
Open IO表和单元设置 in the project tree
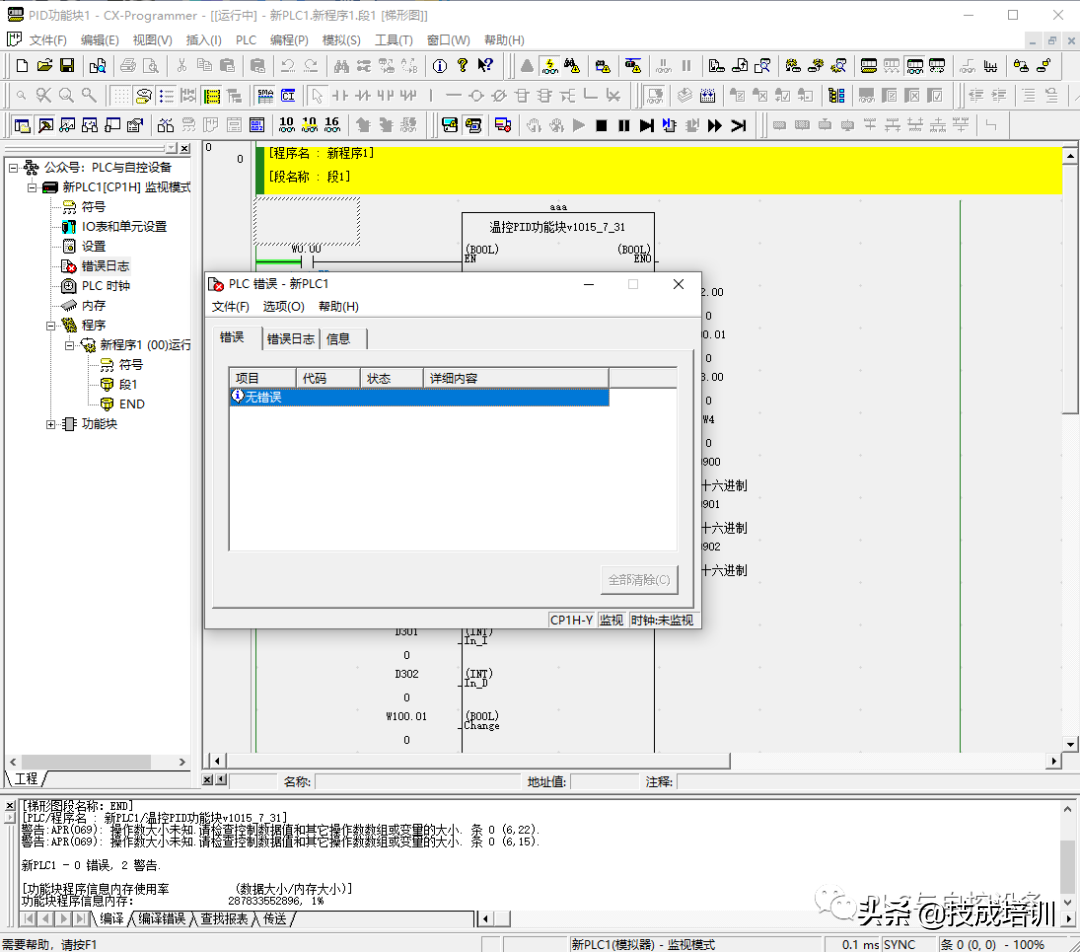tap(124, 227)
